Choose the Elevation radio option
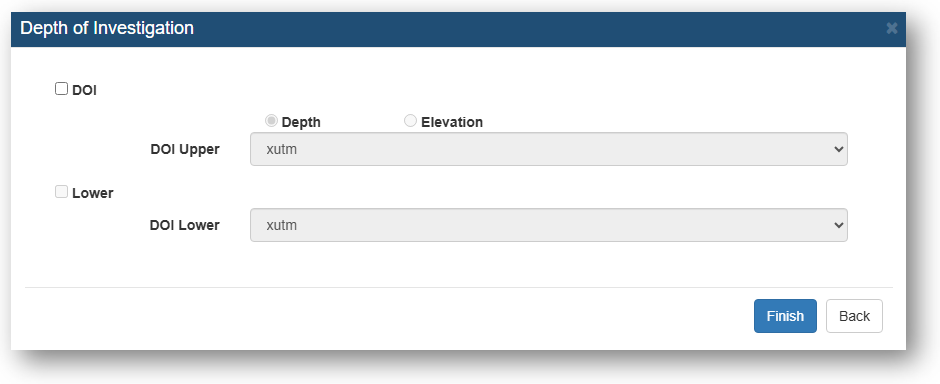940x384 pixels. [410, 121]
